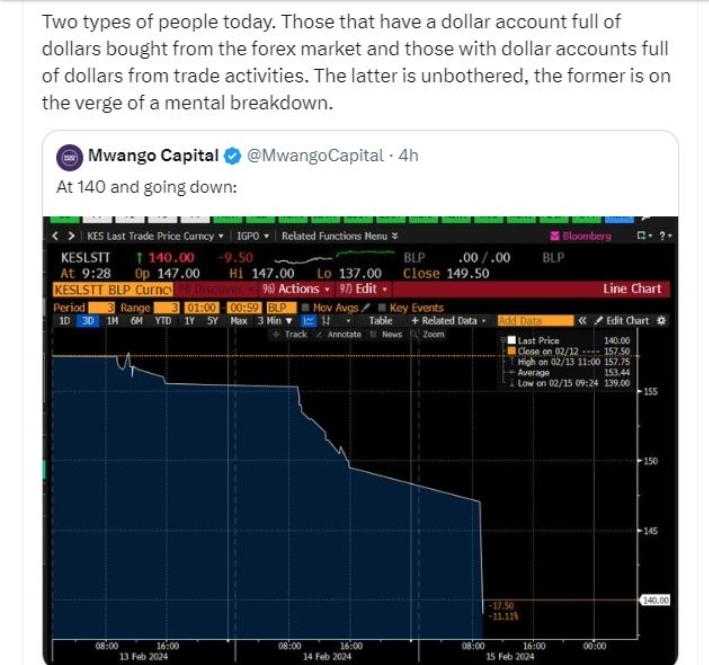Open the @MwangoCapital handle link
This screenshot has width=709, height=665.
[x=315, y=156]
